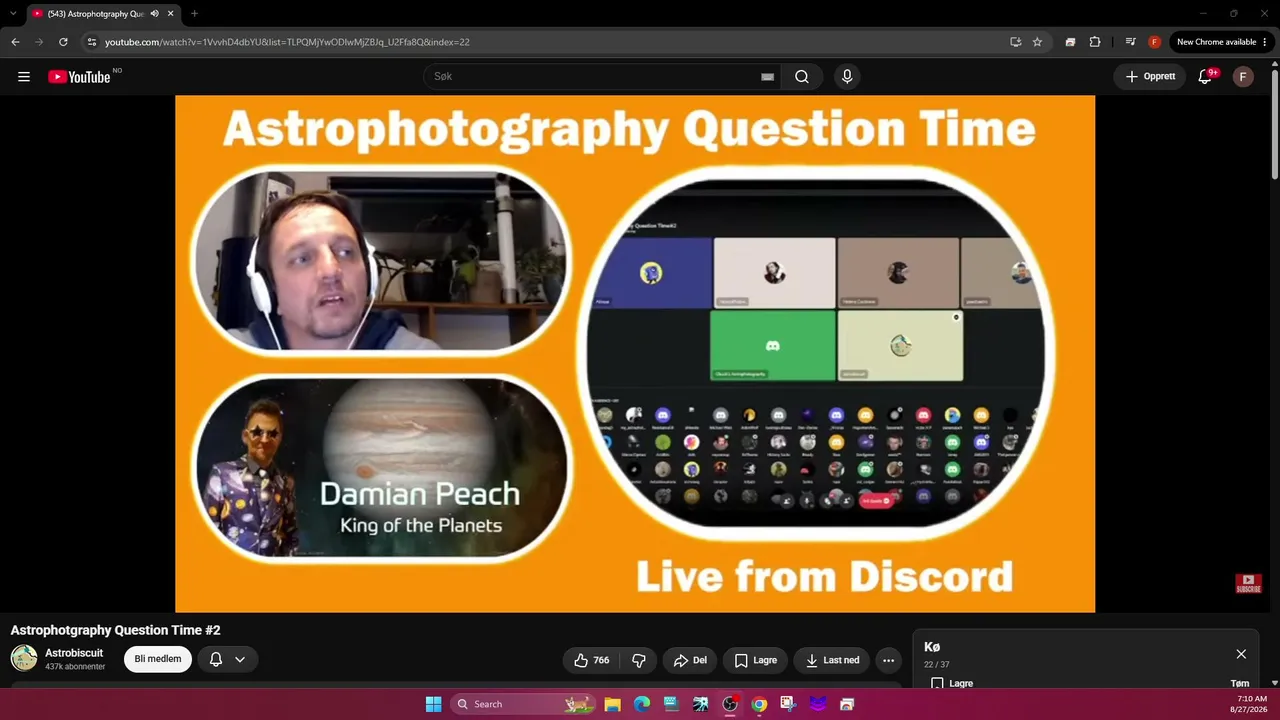Viewport: 1280px width, 720px height.
Task: Share the video with Del button
Action: (690, 660)
